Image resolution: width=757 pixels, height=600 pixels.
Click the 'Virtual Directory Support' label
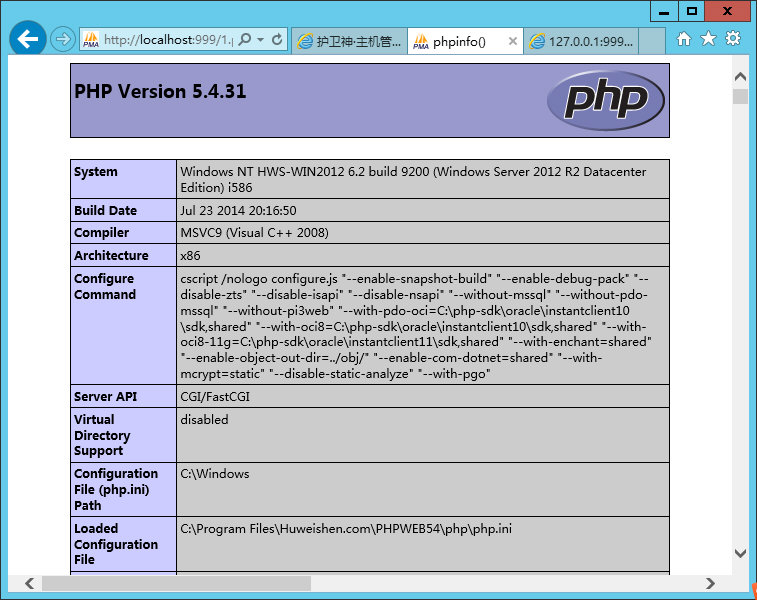click(102, 435)
